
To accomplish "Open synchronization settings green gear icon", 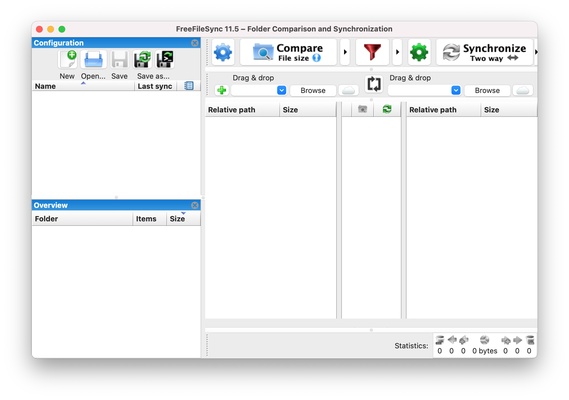I will (419, 52).
